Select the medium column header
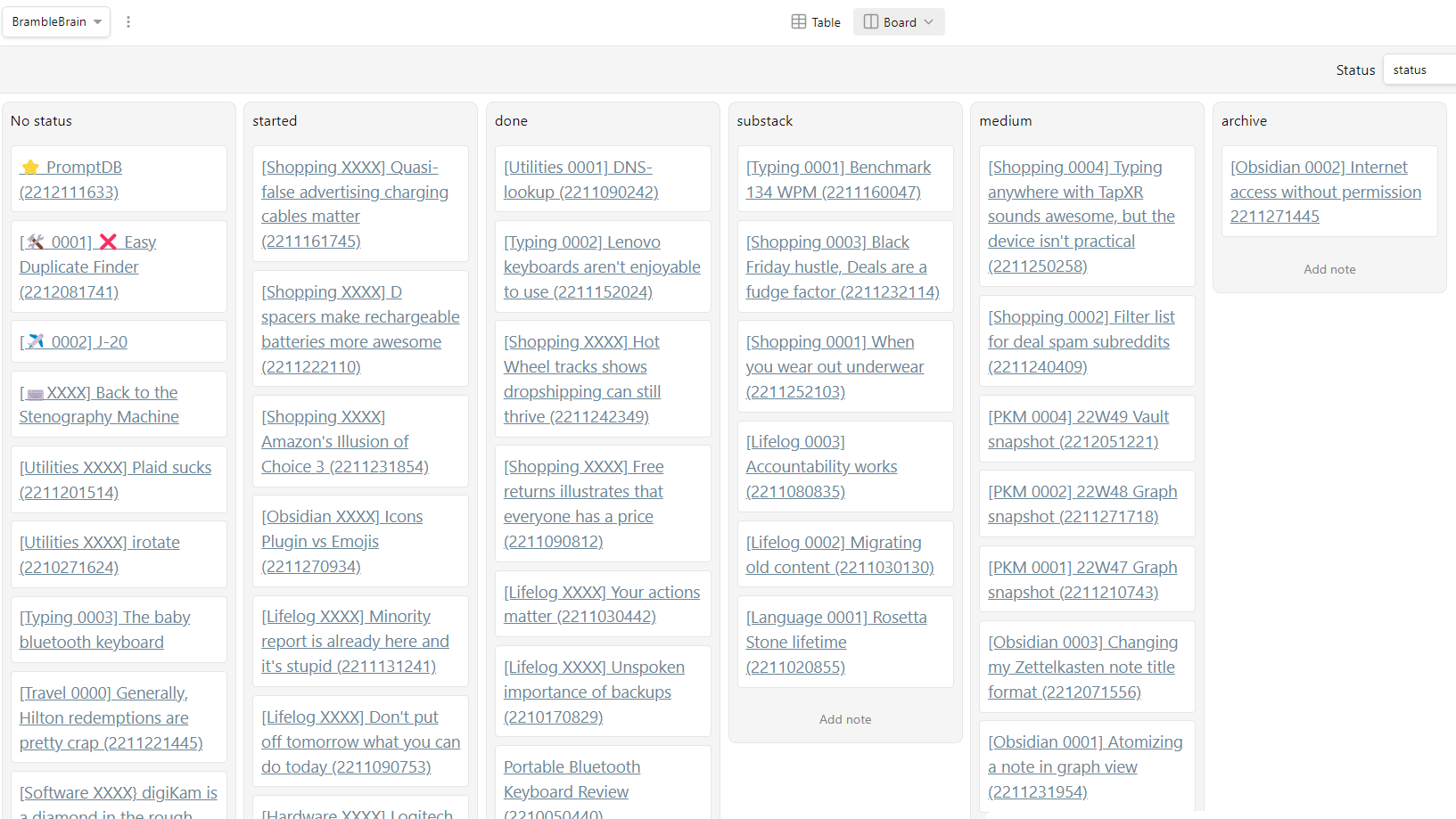Screen dimensions: 1456x819 (x=1006, y=120)
